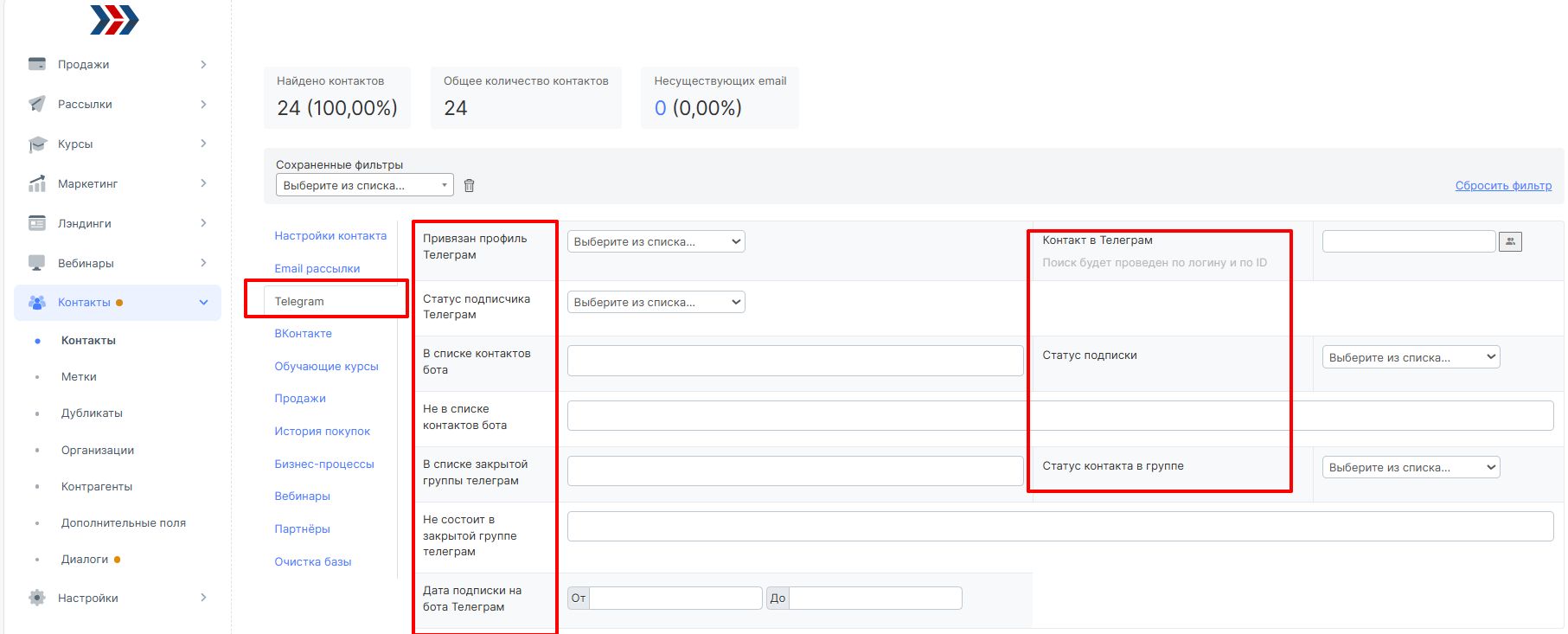
Task: Open the Бизнес-процессы filter tab
Action: (324, 464)
